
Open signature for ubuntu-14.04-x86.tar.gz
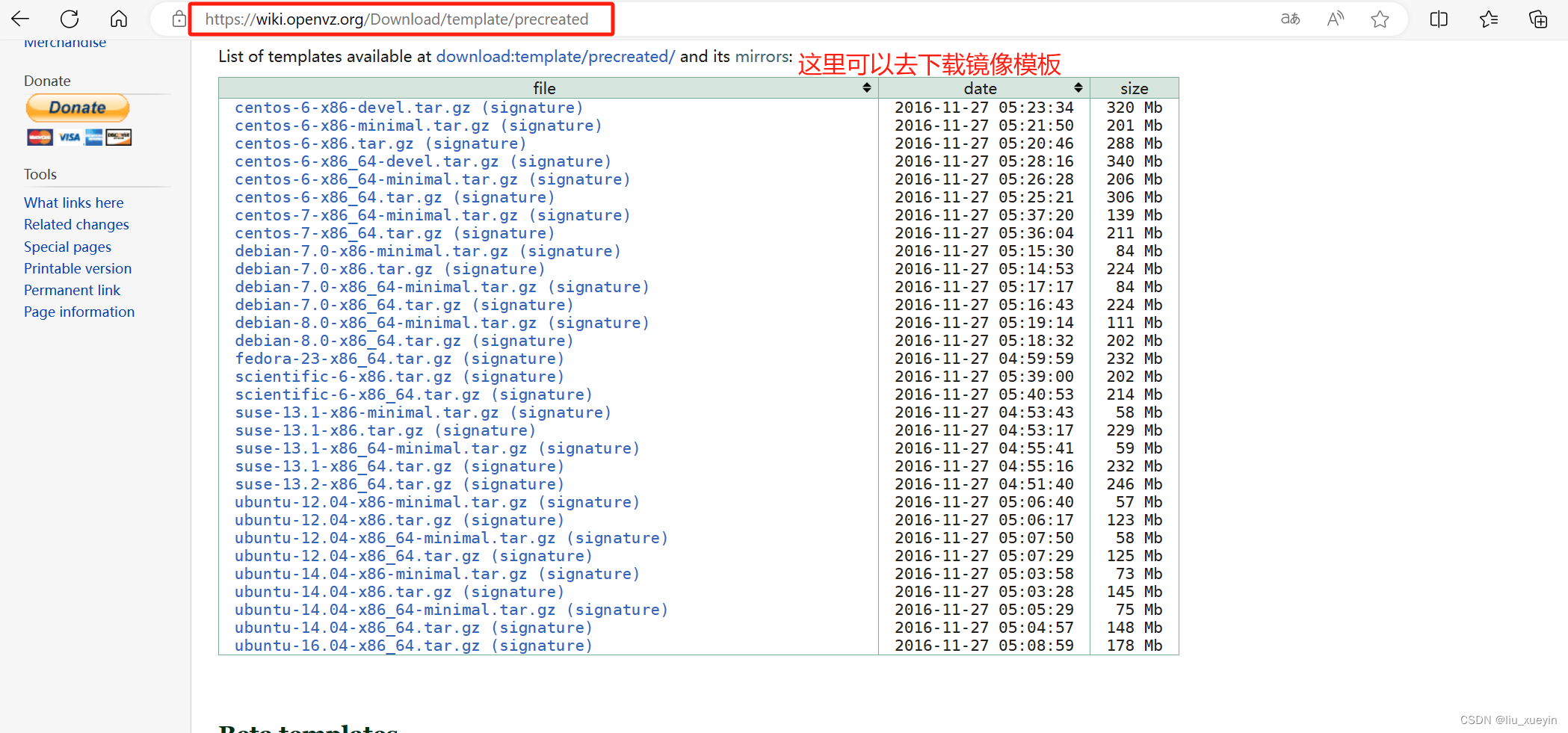(513, 592)
